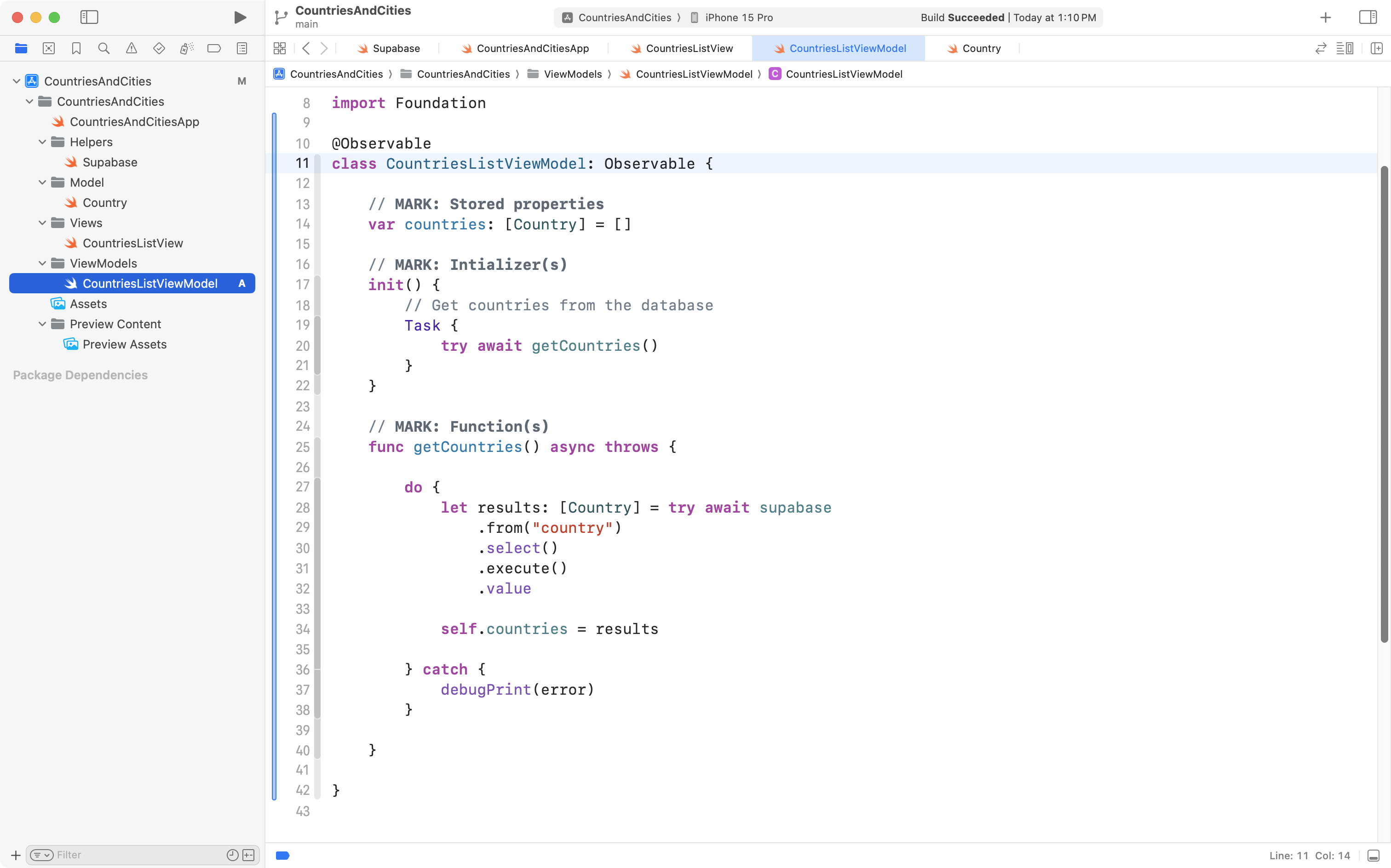Switch to the CountriesListView tab
The image size is (1391, 868).
pyautogui.click(x=688, y=48)
